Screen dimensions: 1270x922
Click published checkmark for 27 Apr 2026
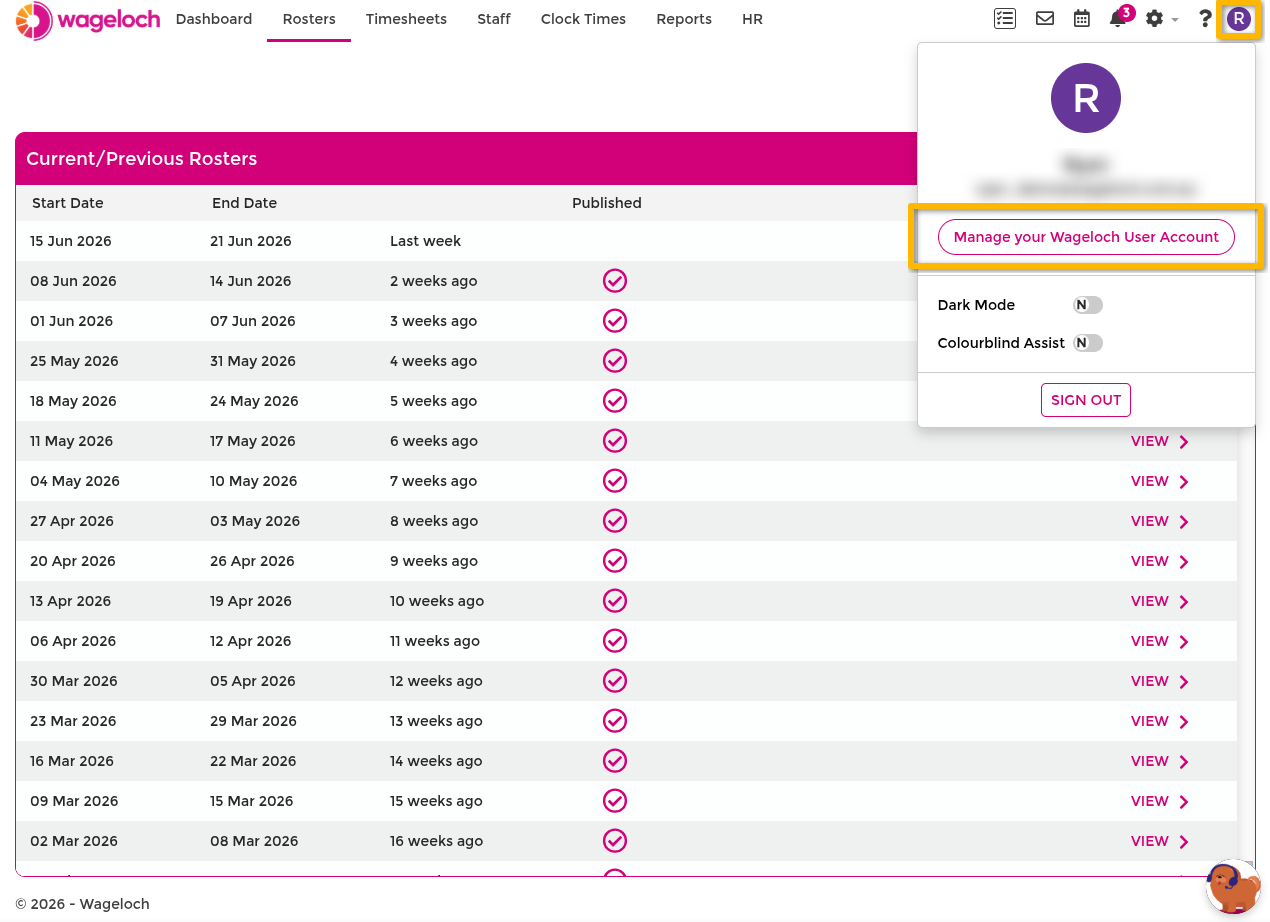pyautogui.click(x=615, y=521)
